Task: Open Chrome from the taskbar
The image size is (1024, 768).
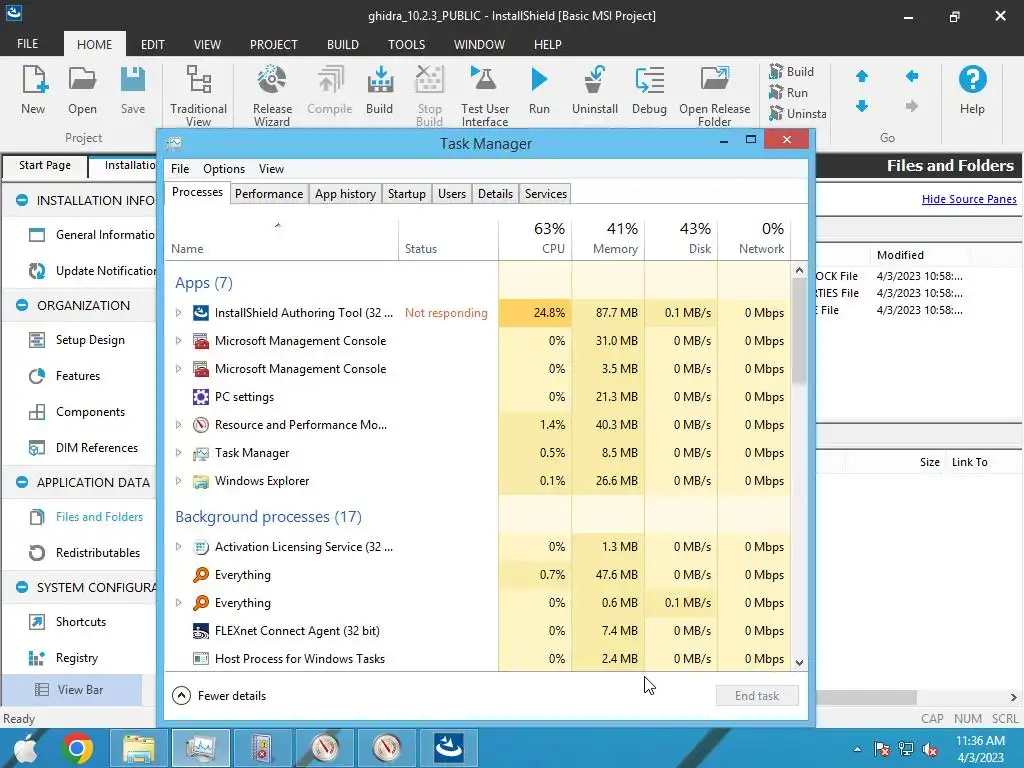Action: coord(77,748)
